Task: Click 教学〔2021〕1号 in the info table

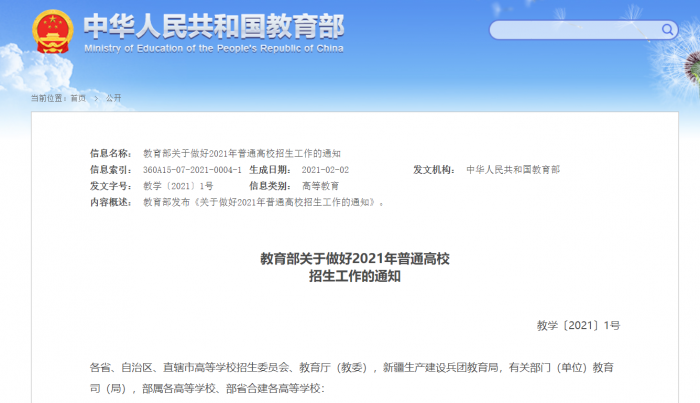Action: click(178, 186)
